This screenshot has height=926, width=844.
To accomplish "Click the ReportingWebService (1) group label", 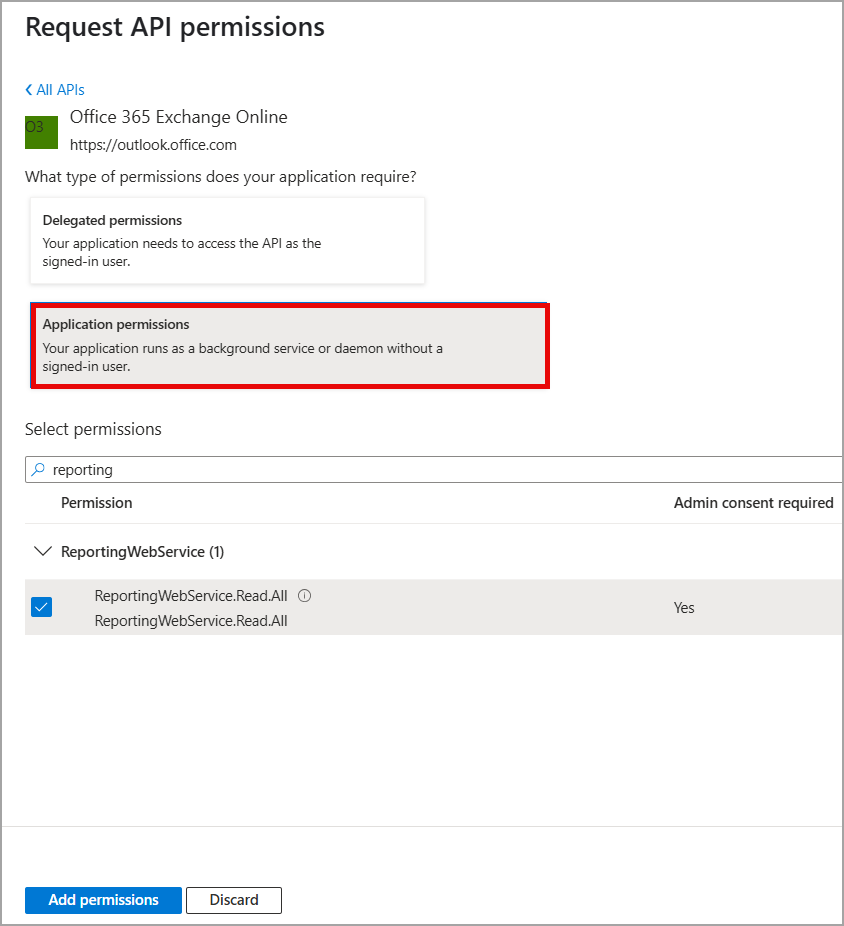I will [142, 551].
